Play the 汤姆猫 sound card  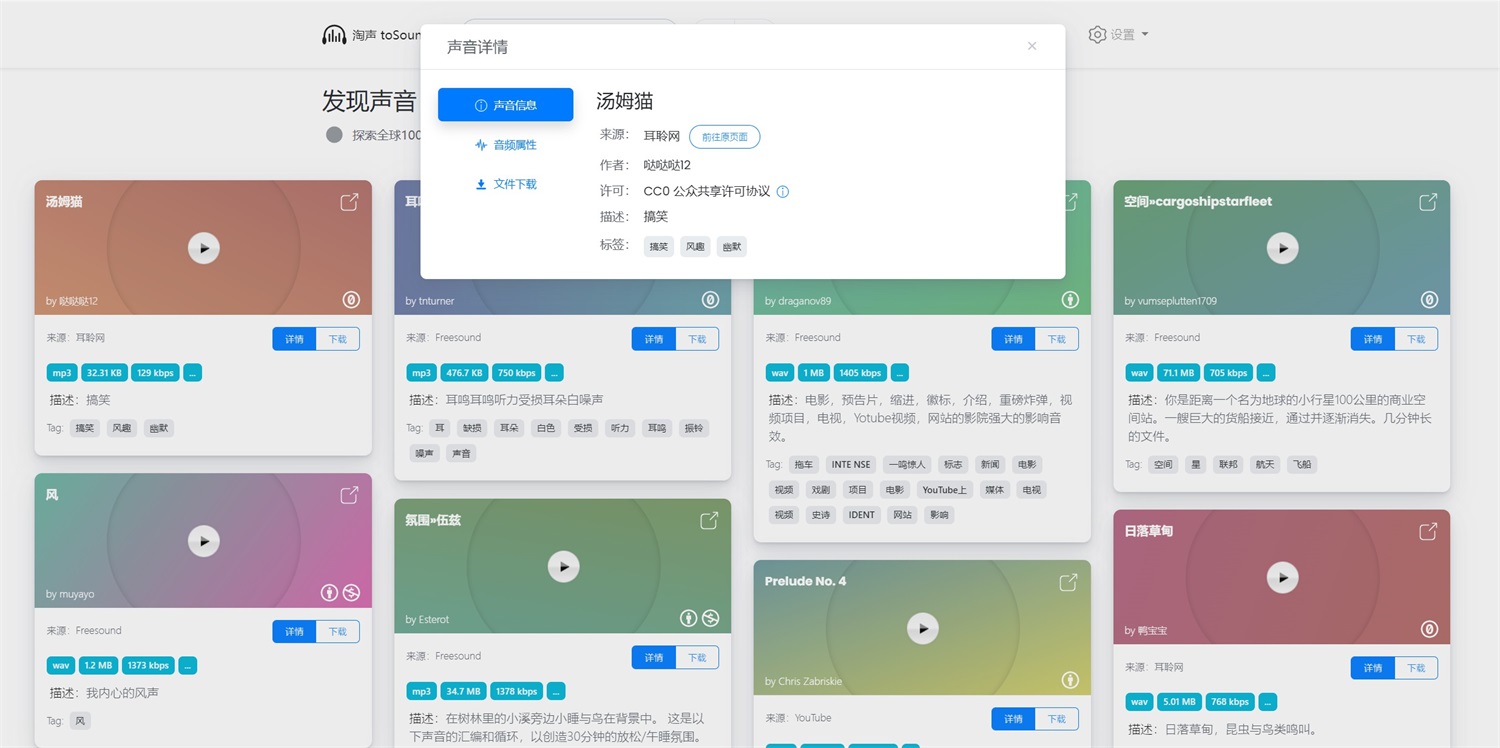(204, 248)
